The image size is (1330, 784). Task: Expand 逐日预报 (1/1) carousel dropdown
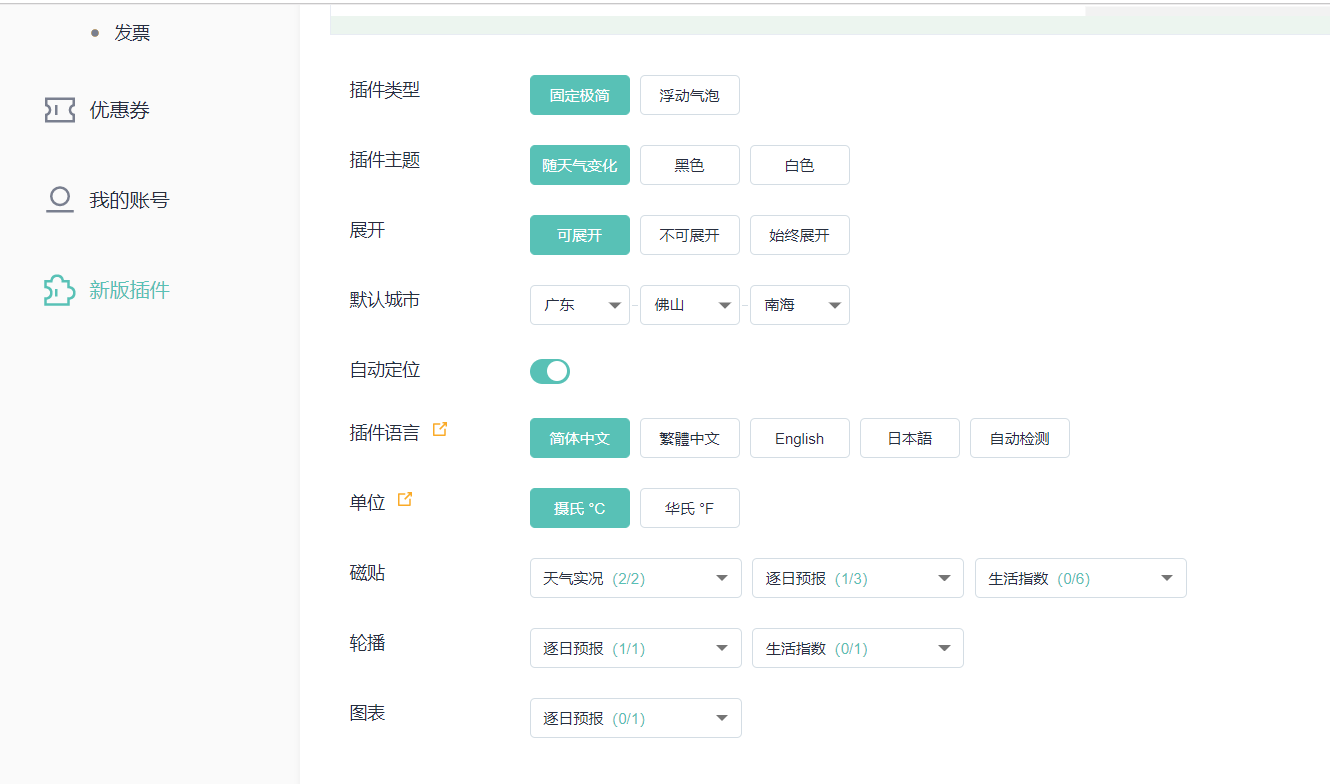click(x=636, y=648)
